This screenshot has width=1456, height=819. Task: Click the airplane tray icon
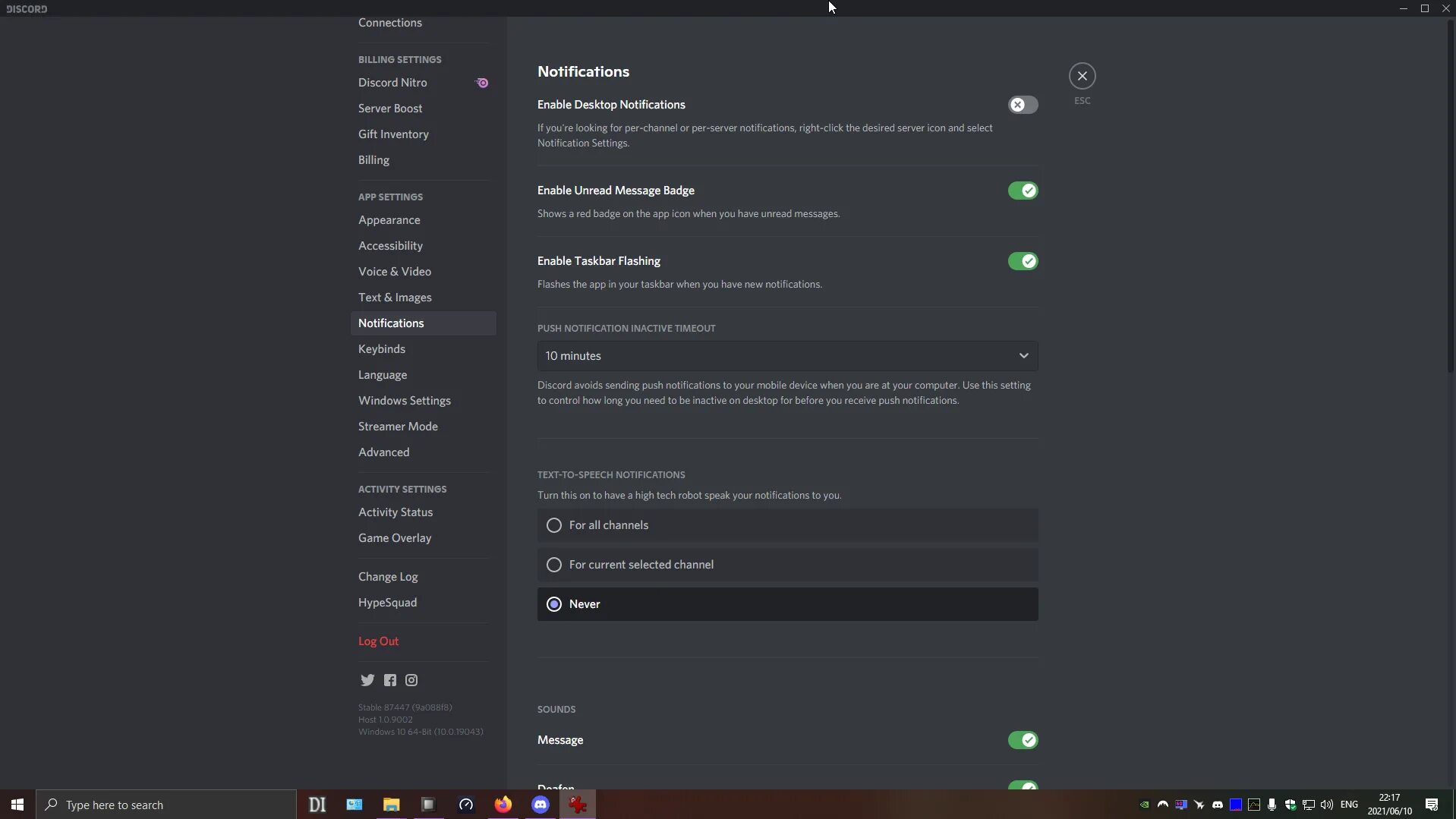click(1199, 805)
